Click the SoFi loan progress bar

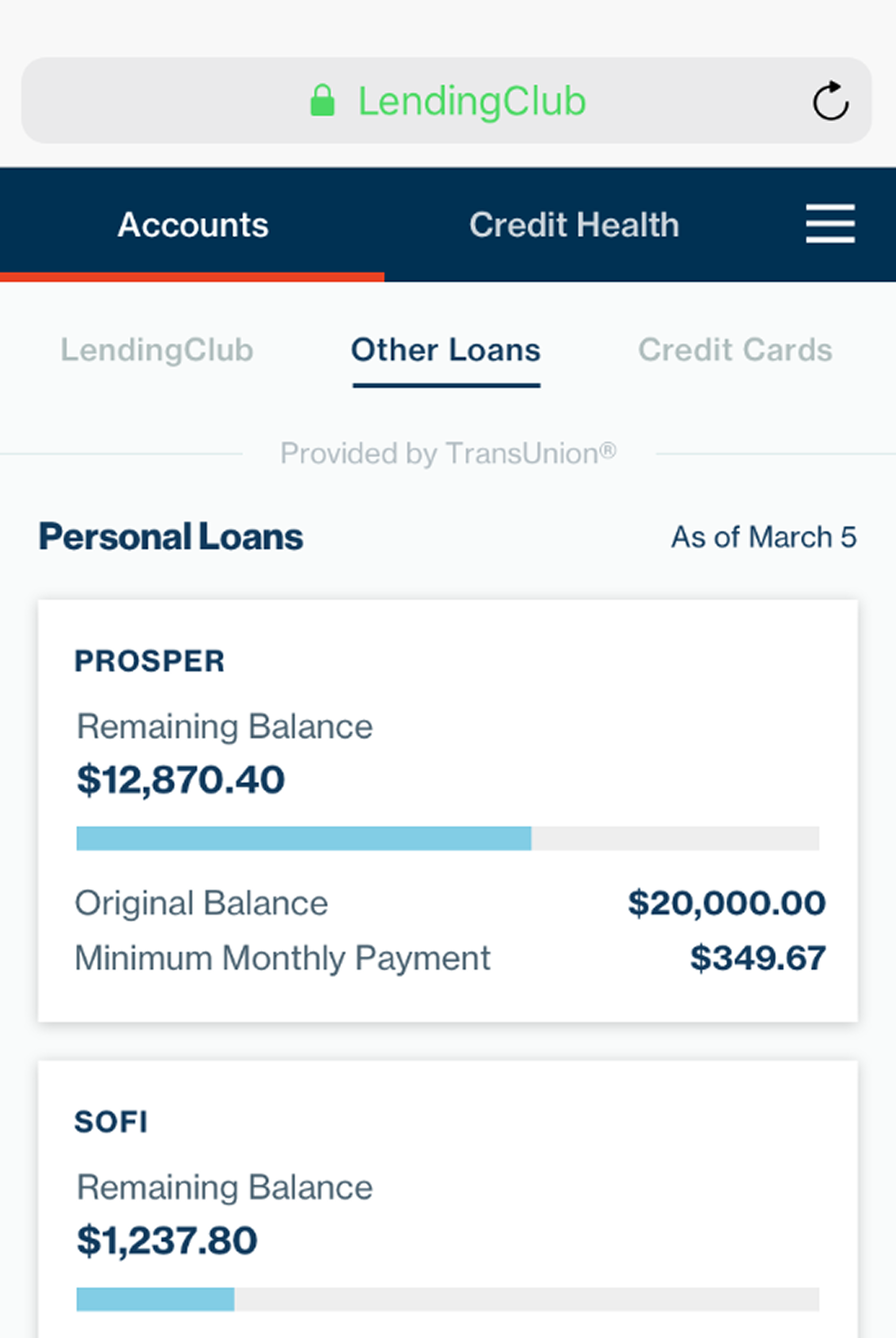click(448, 1299)
